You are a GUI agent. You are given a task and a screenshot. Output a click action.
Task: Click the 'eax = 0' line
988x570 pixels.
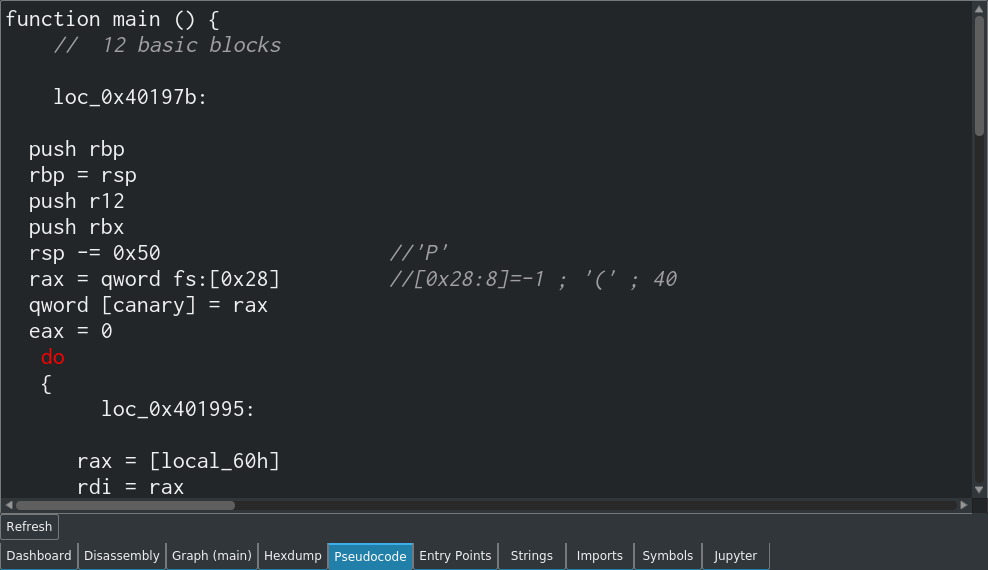coord(71,331)
